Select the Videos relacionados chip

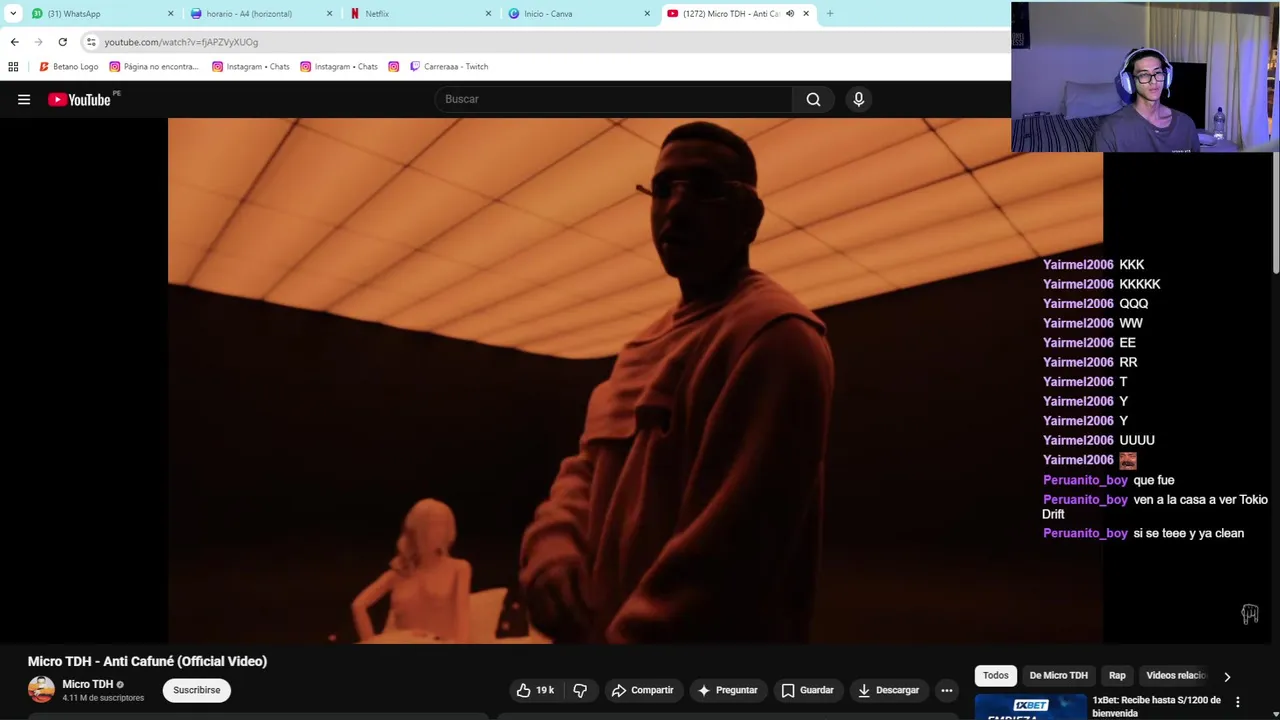pyautogui.click(x=1176, y=675)
